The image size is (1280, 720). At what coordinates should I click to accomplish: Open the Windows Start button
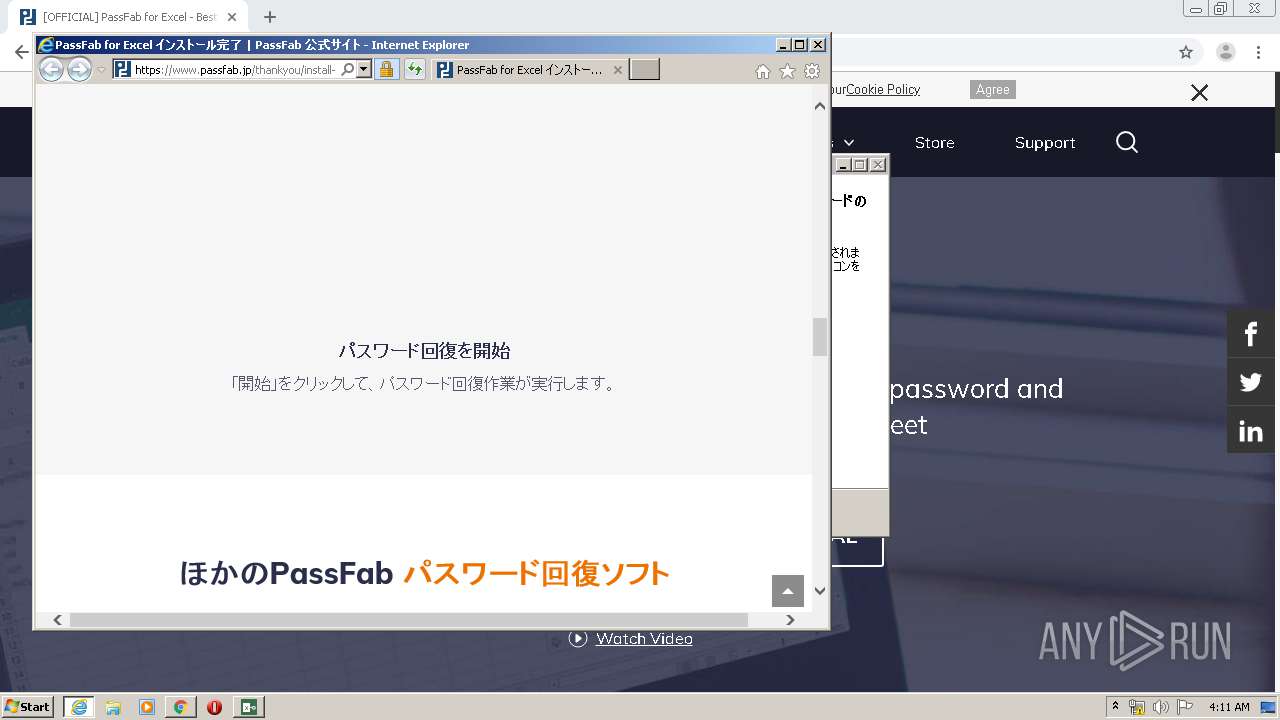[28, 706]
